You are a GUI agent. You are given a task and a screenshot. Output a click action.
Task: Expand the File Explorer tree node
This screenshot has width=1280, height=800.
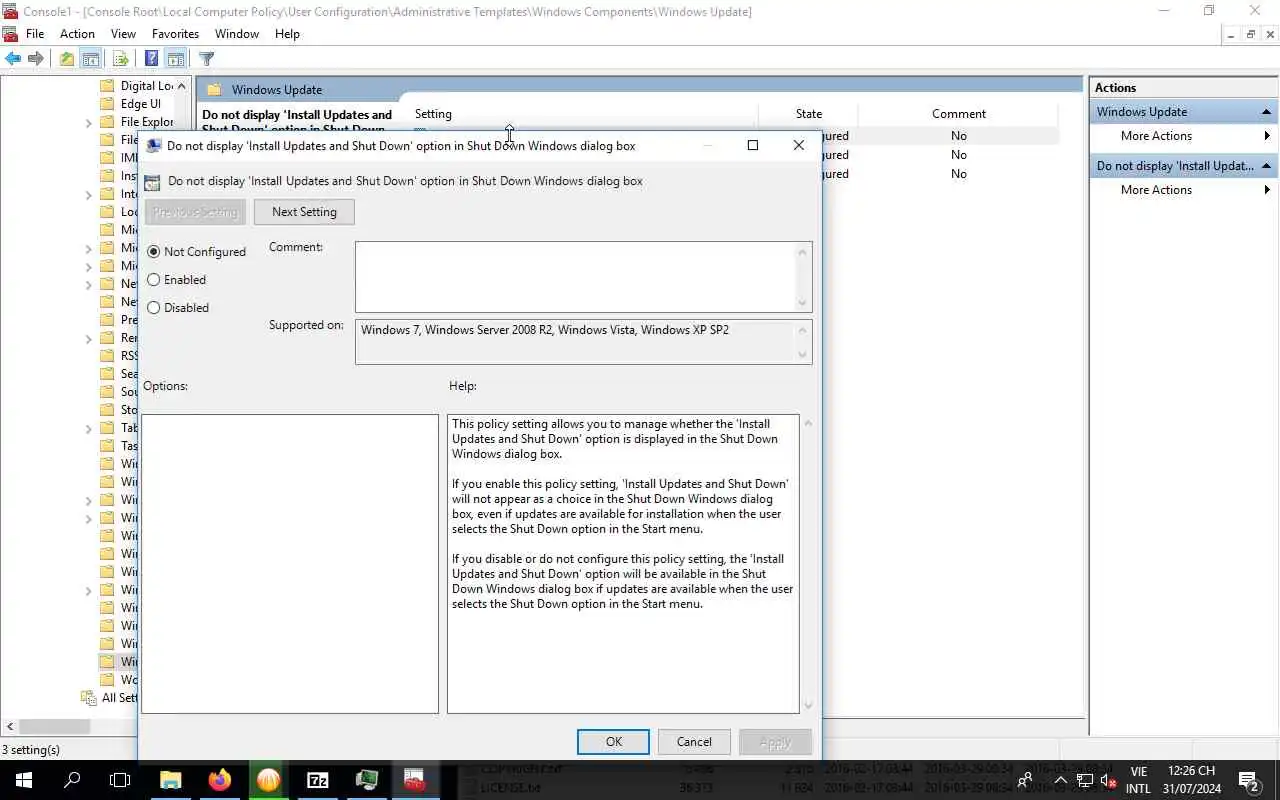coord(89,122)
